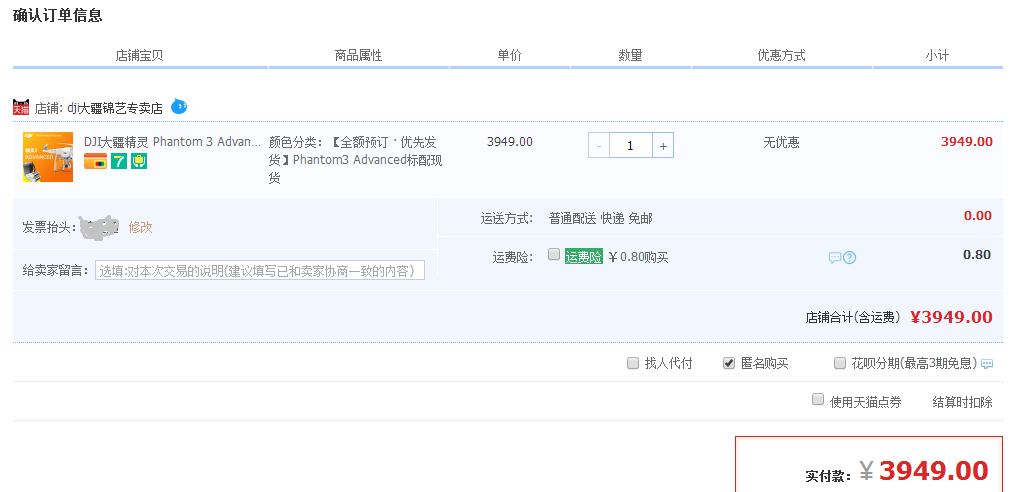
Task: Click 修改 to edit invoice title
Action: pos(140,227)
